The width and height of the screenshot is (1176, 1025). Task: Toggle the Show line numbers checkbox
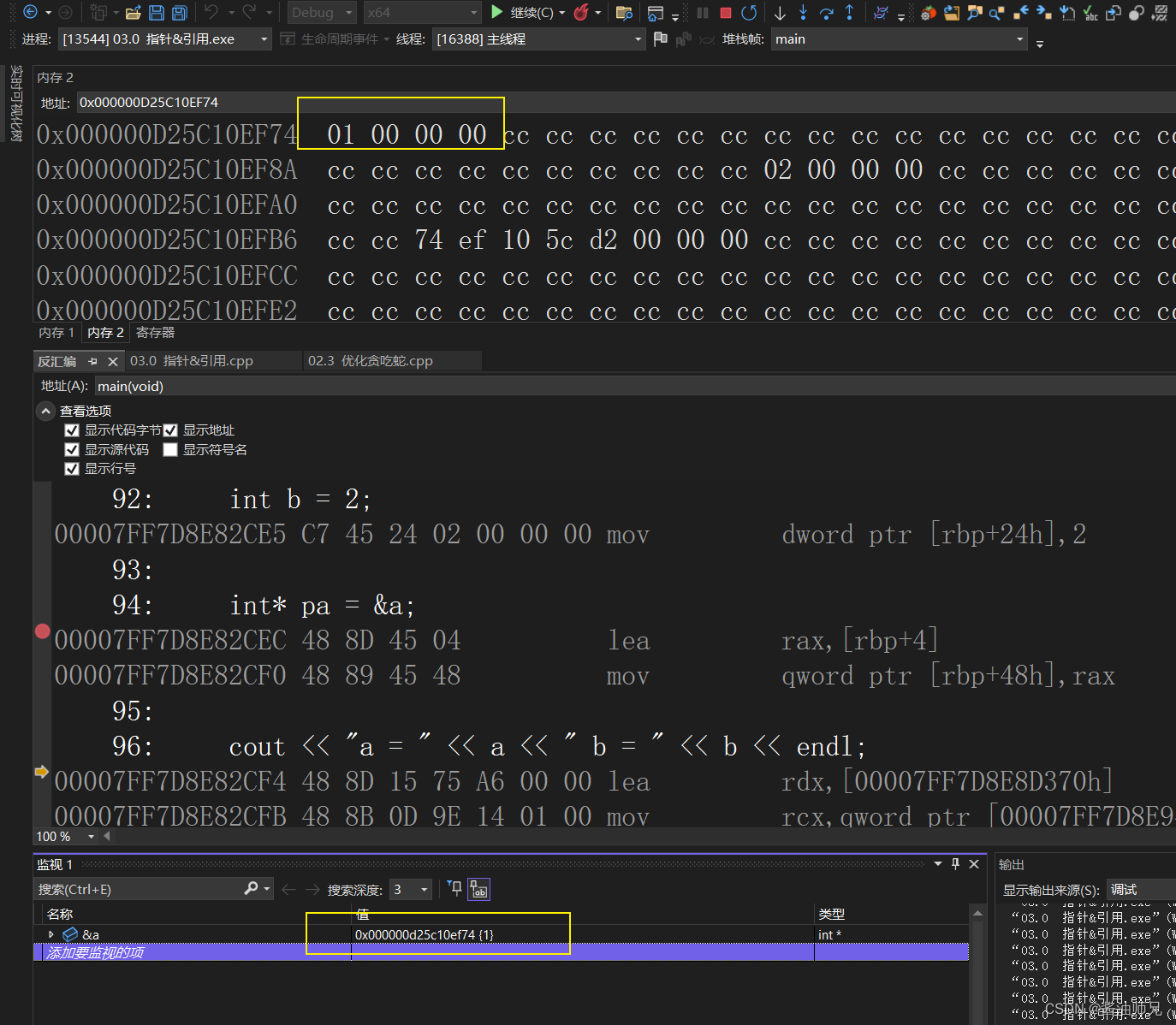pos(72,469)
